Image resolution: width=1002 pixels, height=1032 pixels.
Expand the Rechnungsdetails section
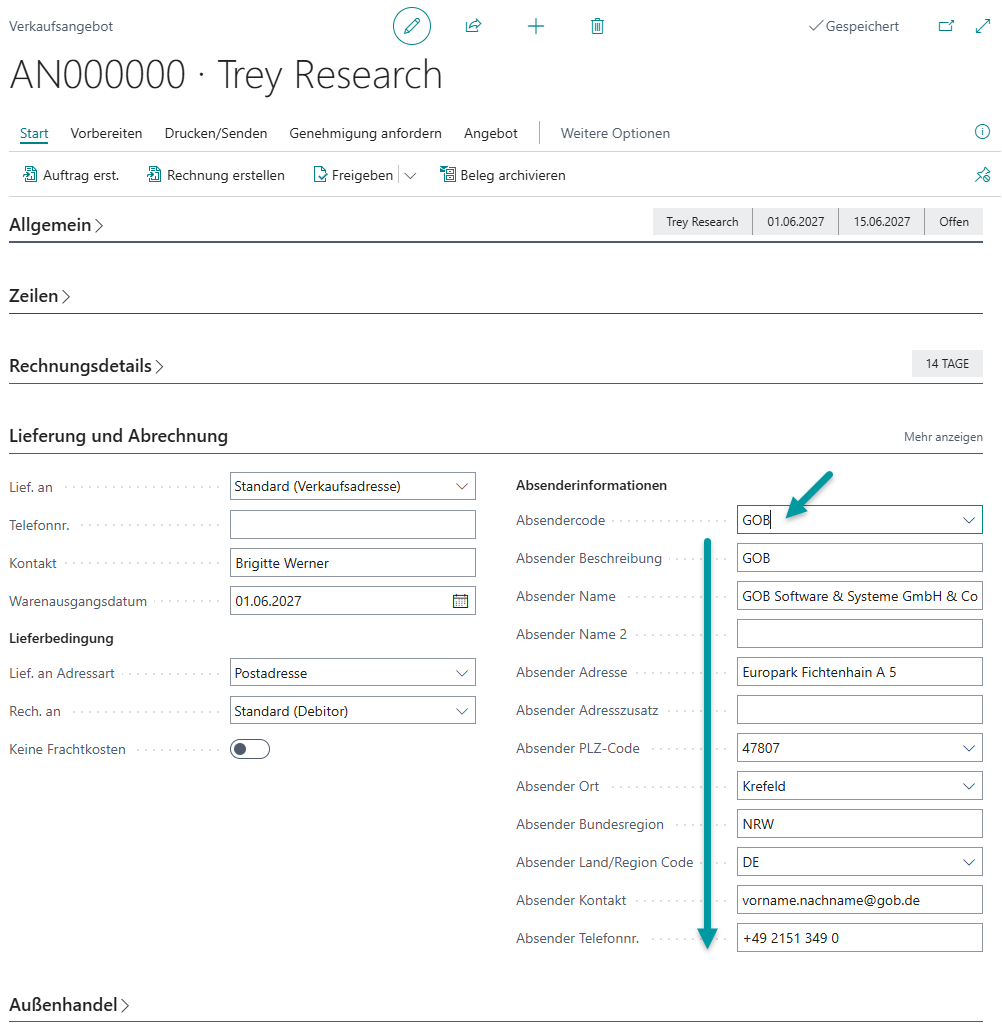click(x=86, y=366)
